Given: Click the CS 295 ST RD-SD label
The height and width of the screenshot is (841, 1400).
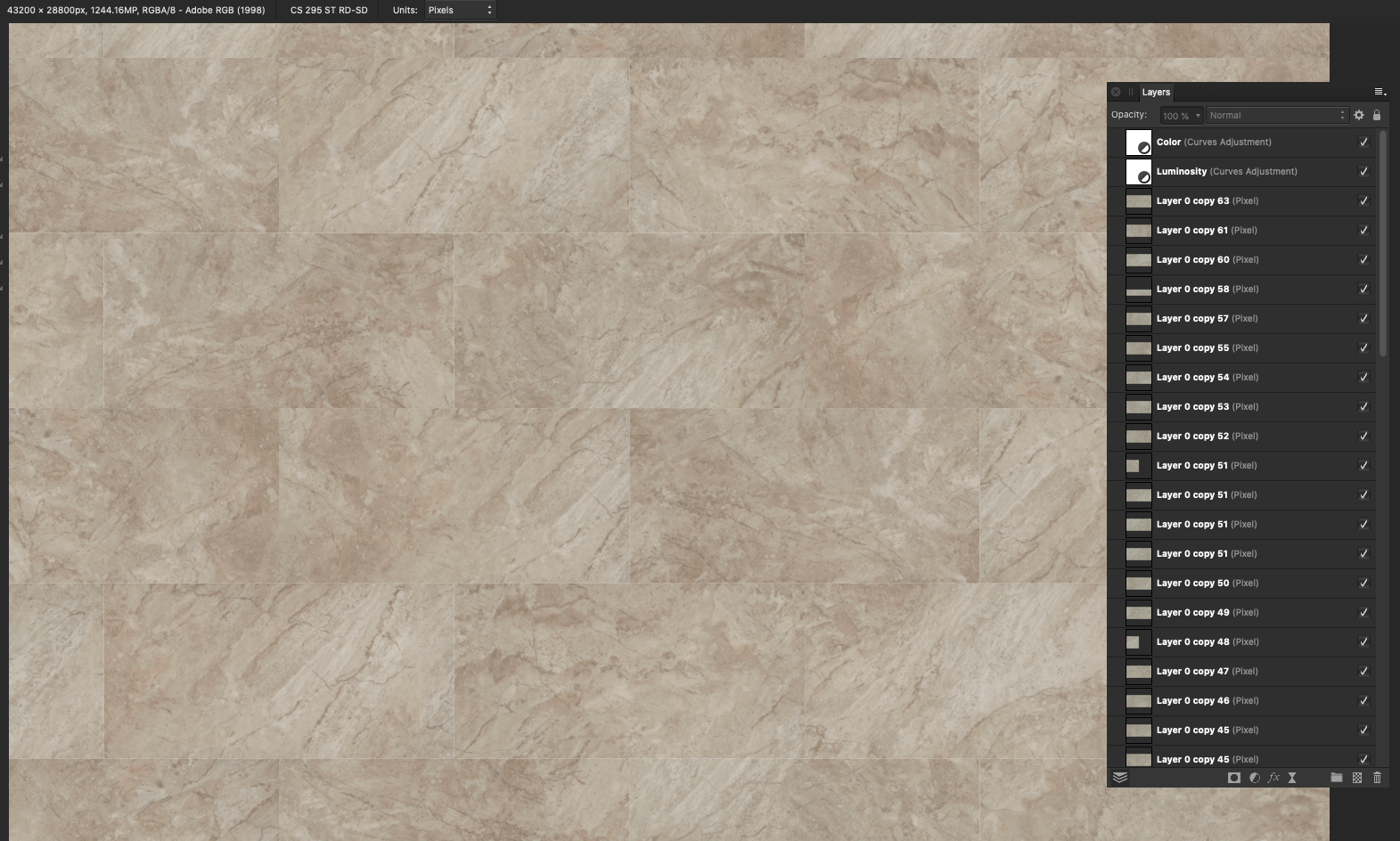Looking at the screenshot, I should [x=329, y=10].
